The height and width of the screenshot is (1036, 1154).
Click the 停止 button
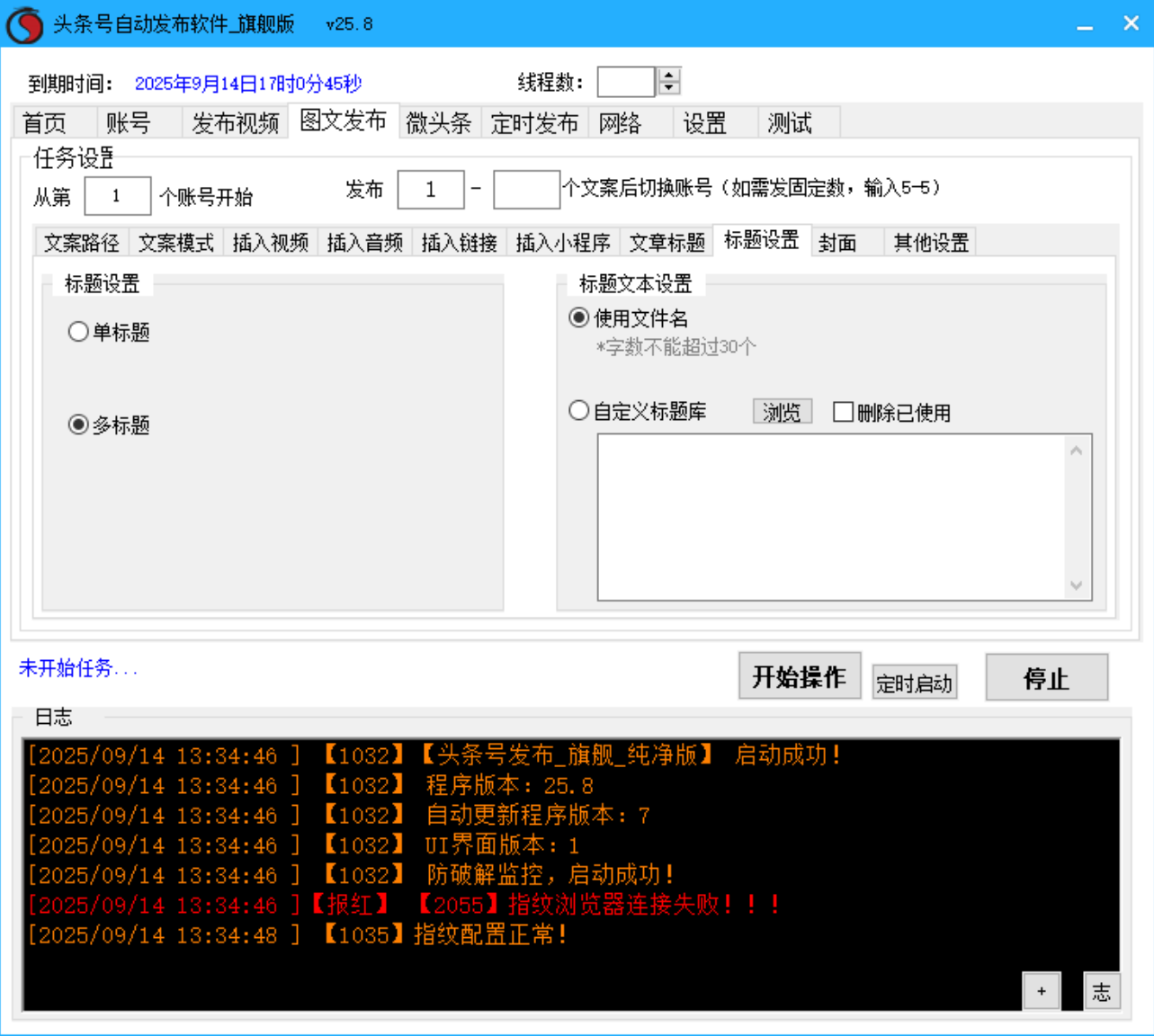(1046, 677)
